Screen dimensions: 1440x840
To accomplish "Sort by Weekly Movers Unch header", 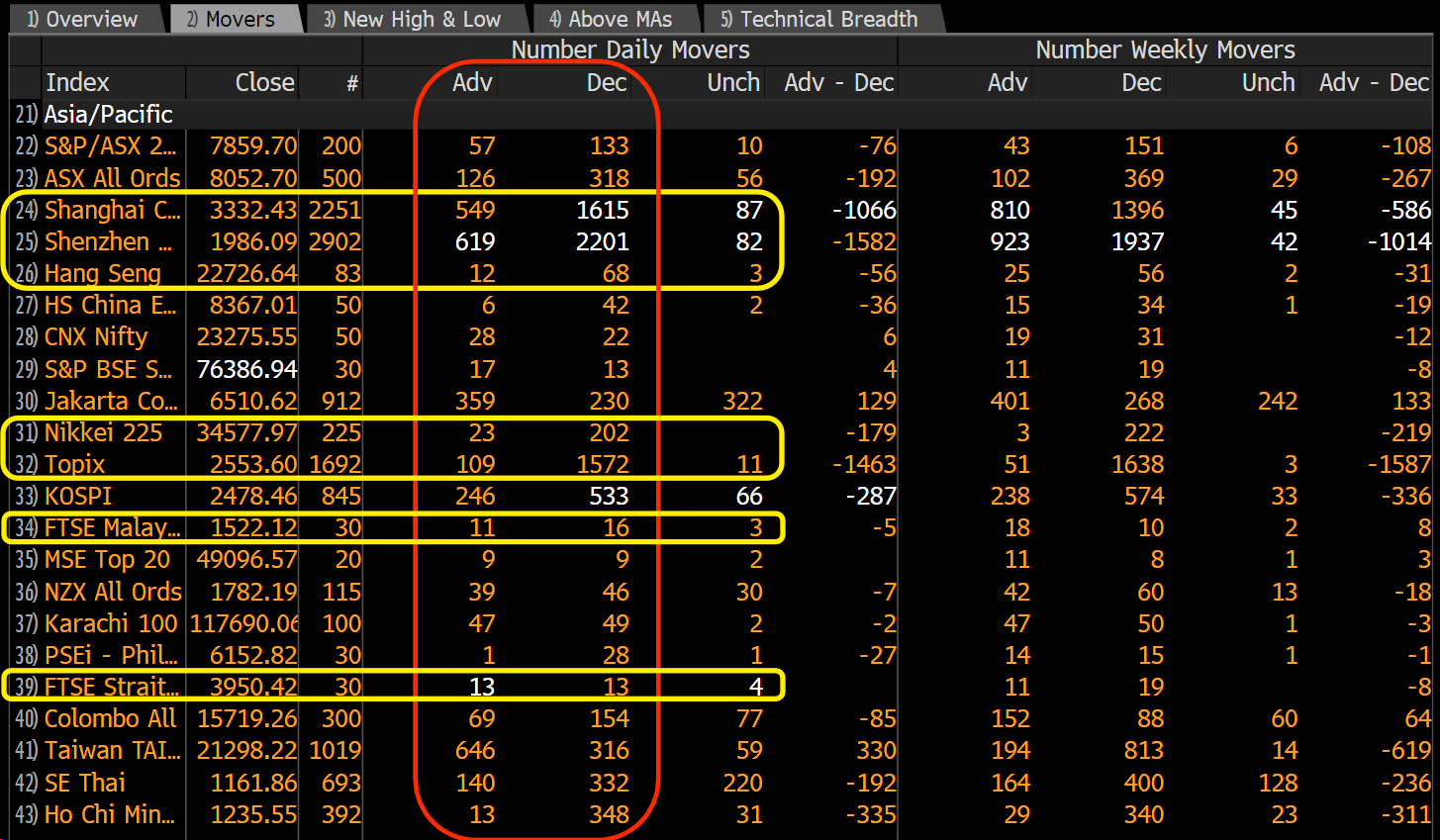I will [1269, 83].
